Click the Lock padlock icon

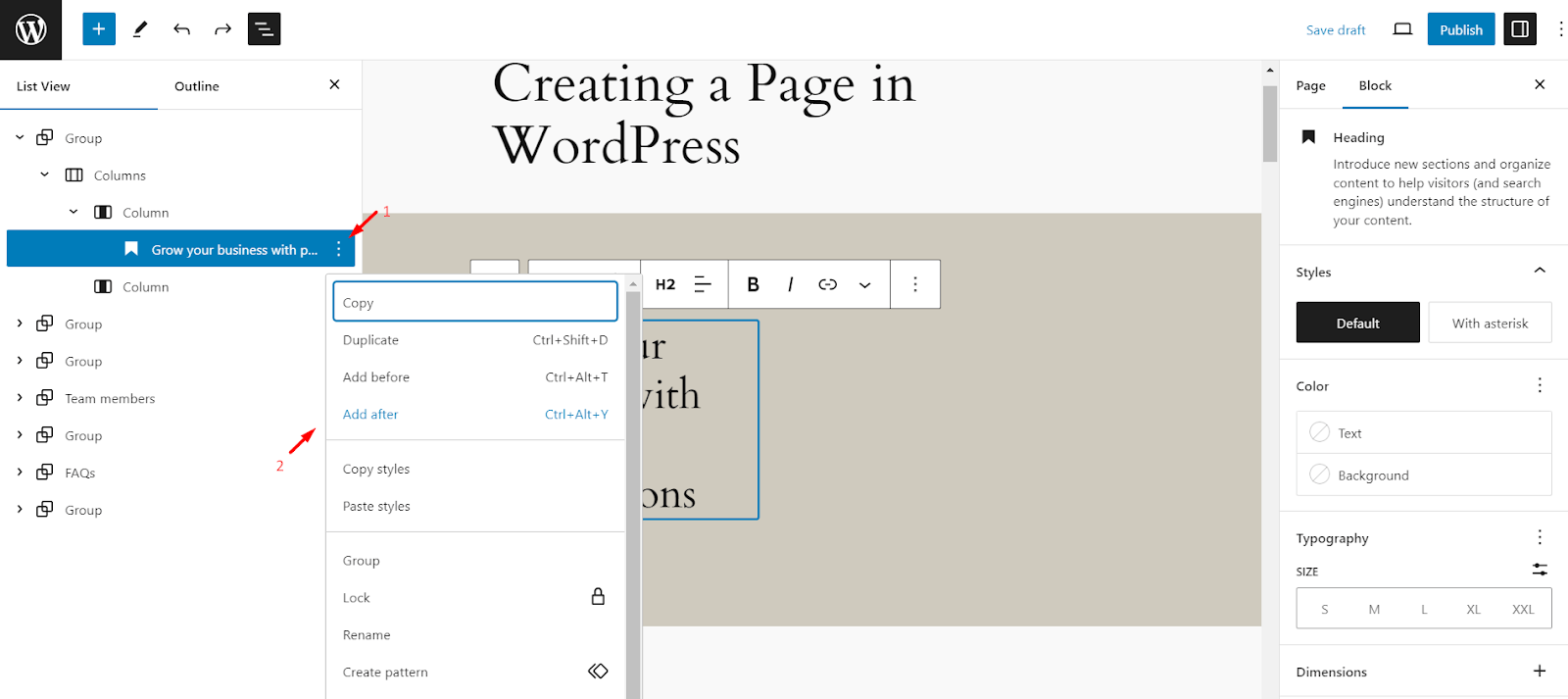(598, 597)
